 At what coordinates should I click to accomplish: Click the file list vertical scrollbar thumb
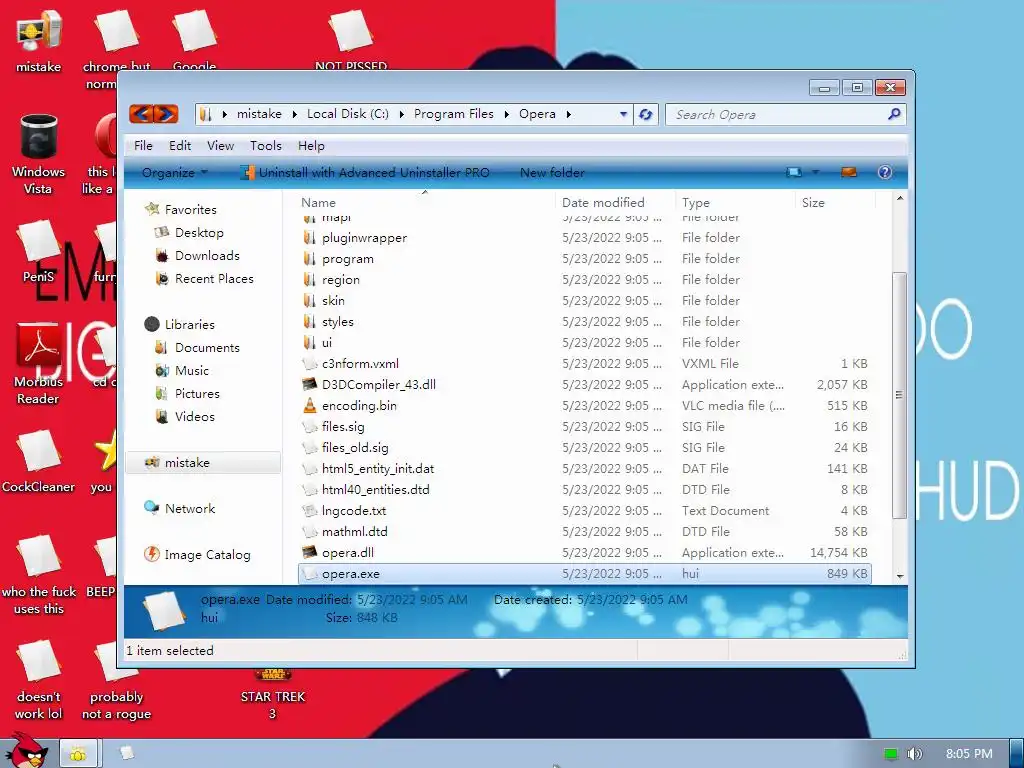coord(899,395)
